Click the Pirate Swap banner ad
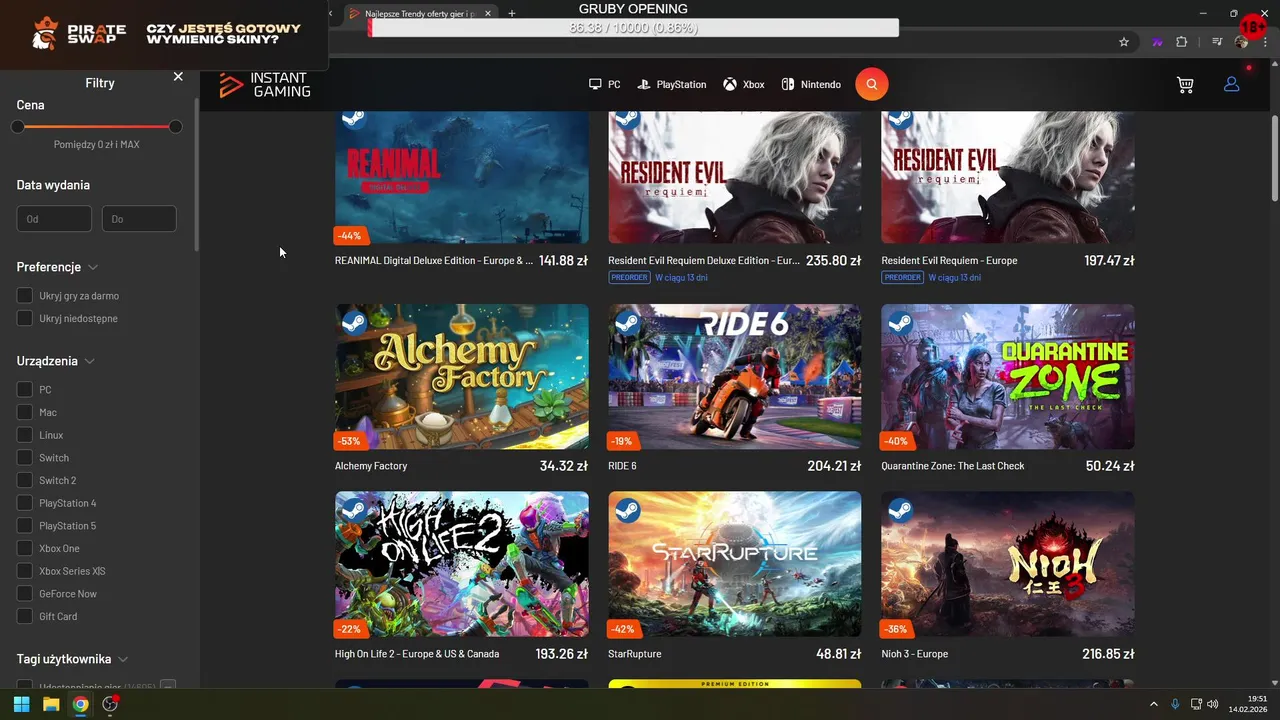This screenshot has height=720, width=1280. pos(164,34)
